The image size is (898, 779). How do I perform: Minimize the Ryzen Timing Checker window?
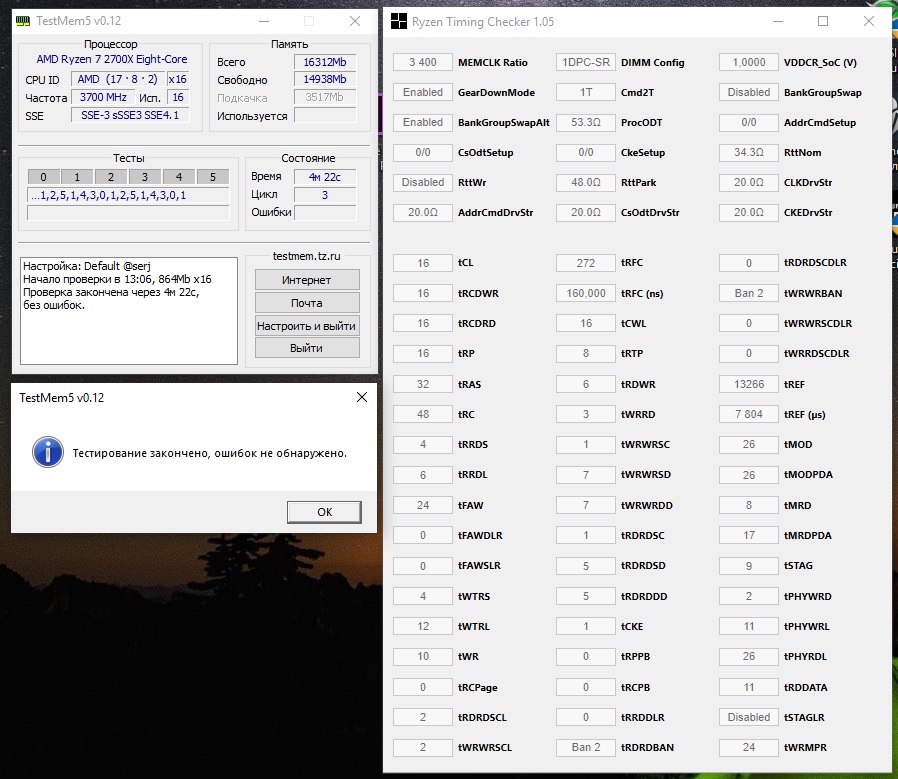click(778, 21)
